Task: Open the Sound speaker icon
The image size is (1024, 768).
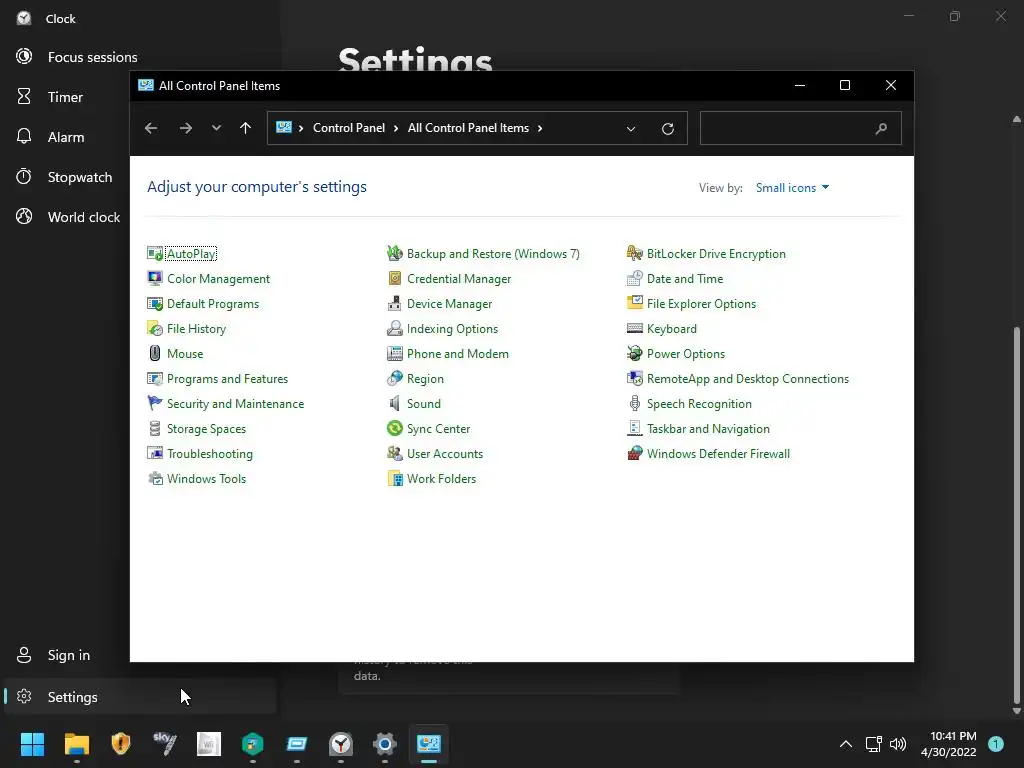Action: pyautogui.click(x=394, y=404)
